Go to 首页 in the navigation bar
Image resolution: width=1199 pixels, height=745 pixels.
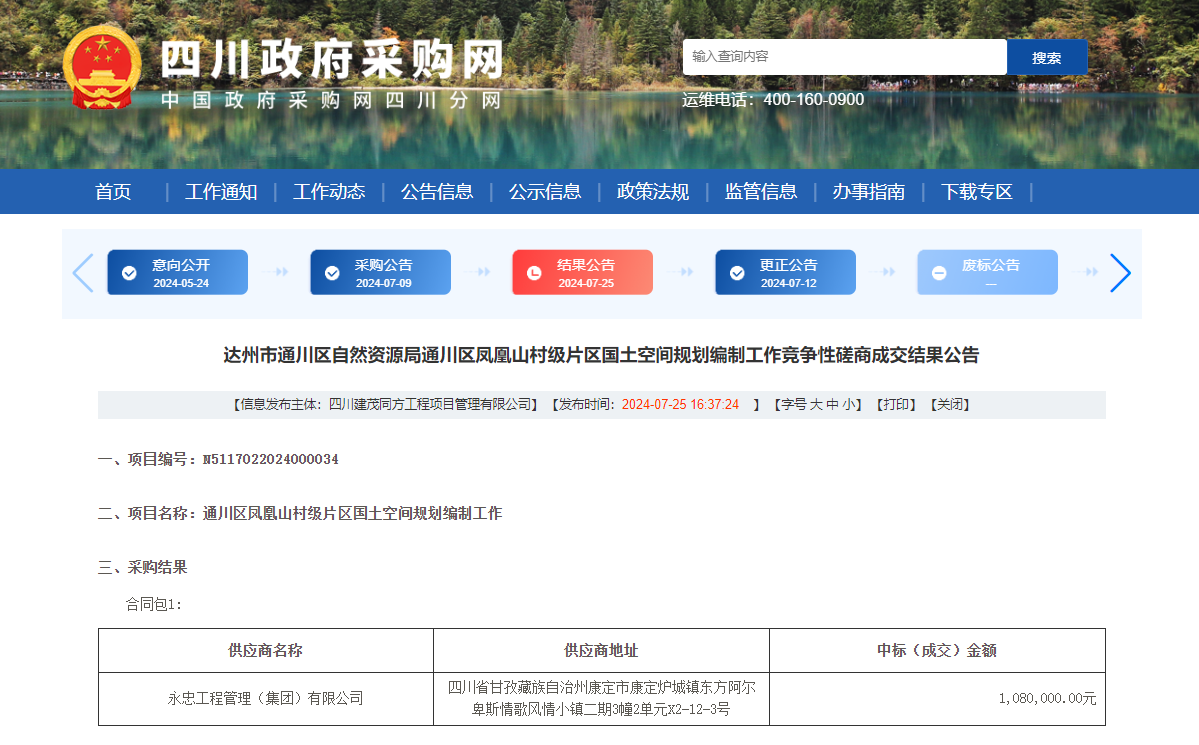click(x=113, y=192)
